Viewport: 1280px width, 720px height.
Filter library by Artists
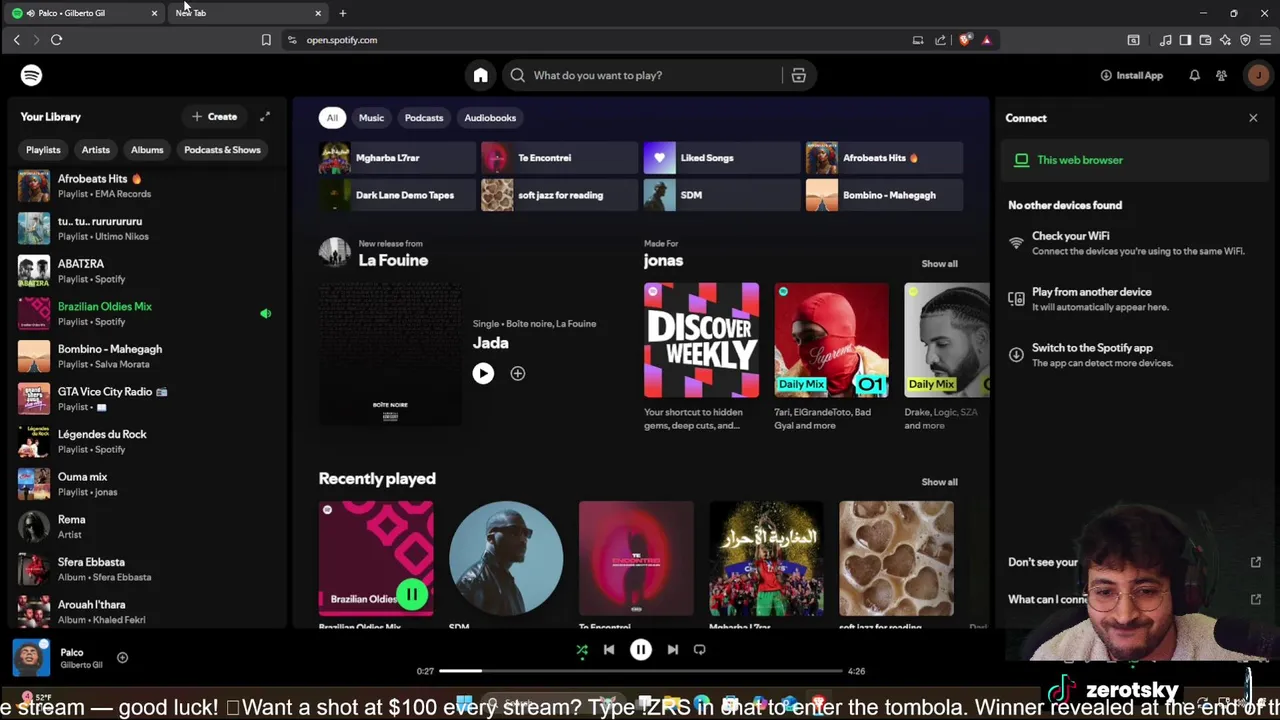(x=96, y=150)
